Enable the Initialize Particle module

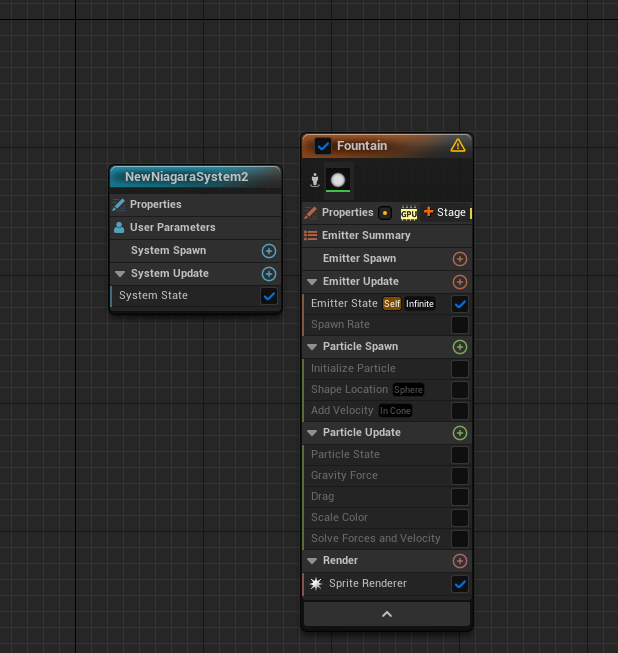[x=460, y=369]
